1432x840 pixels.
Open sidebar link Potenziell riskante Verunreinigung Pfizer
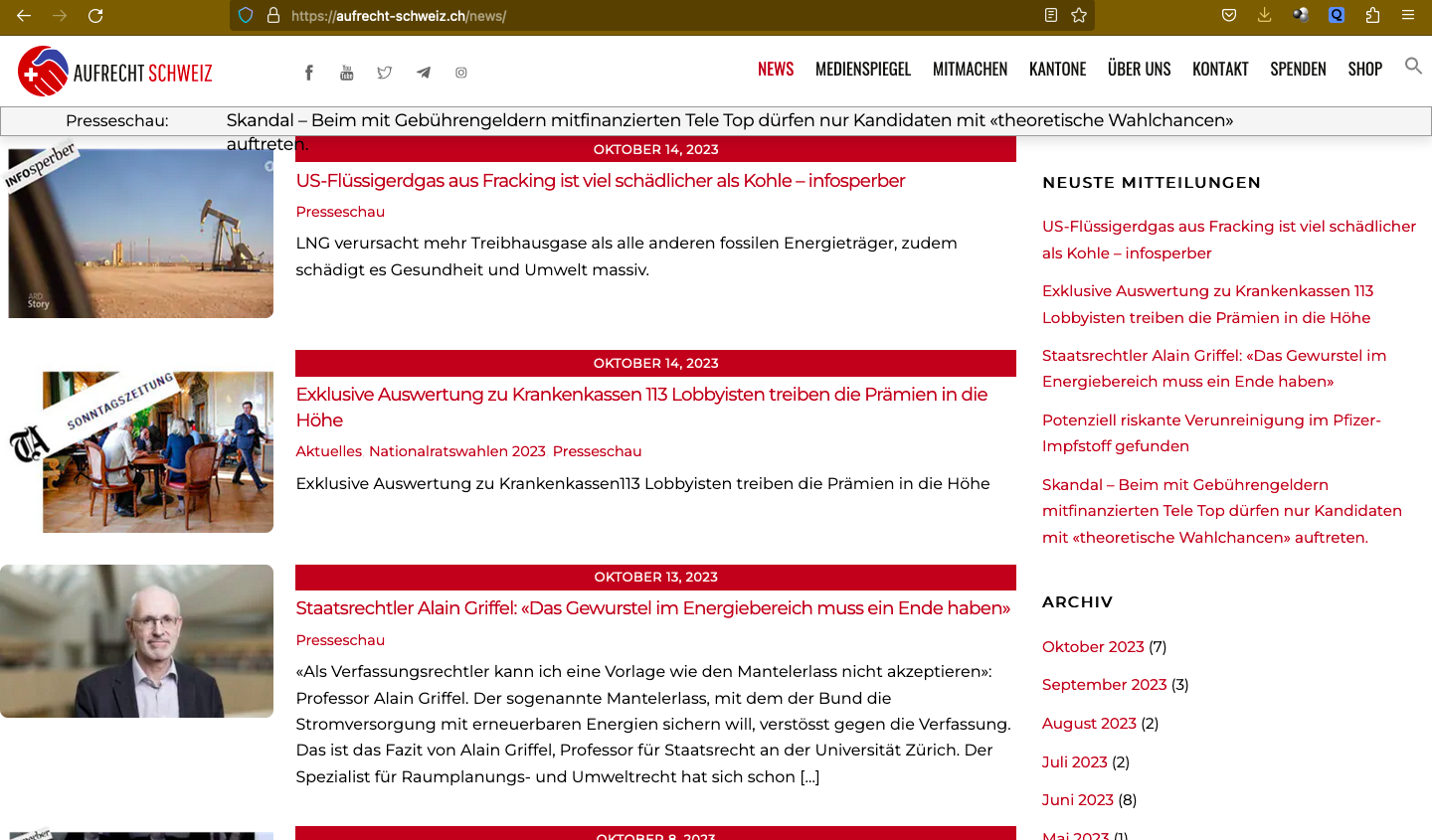[x=1211, y=432]
